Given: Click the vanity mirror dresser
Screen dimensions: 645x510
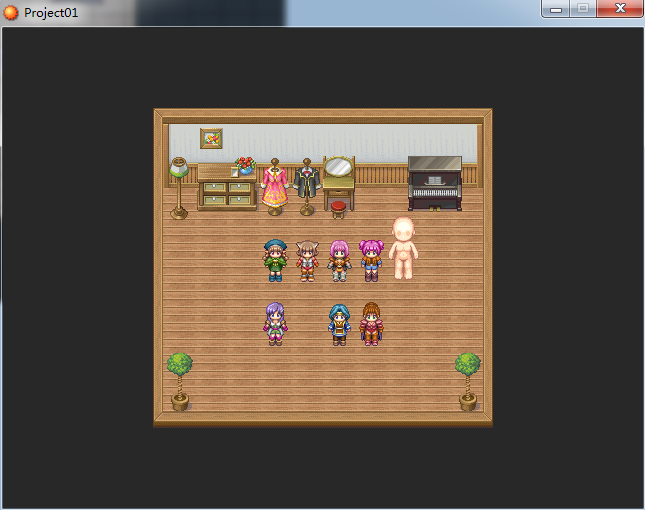Looking at the screenshot, I should click(339, 183).
